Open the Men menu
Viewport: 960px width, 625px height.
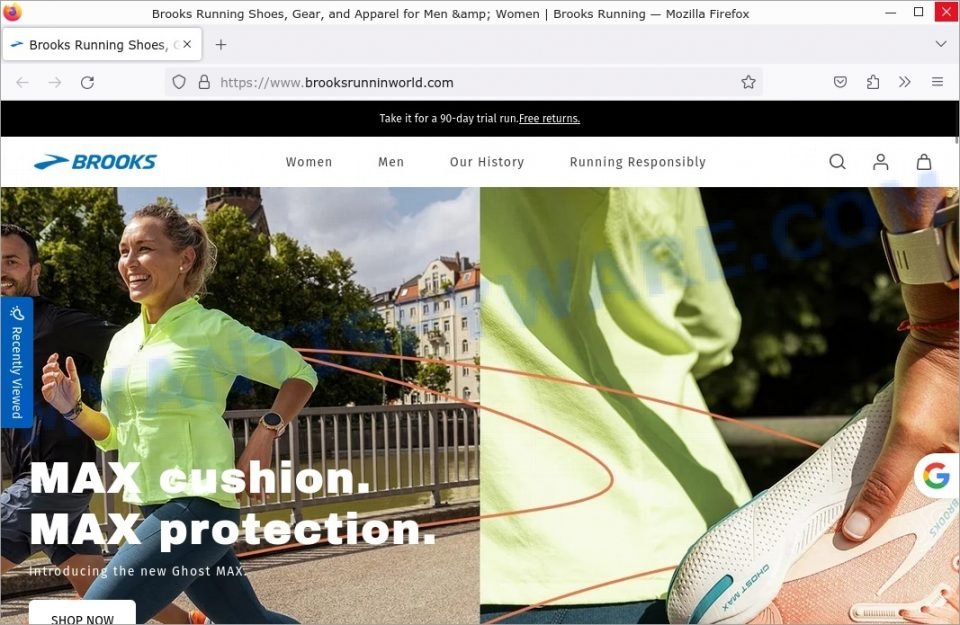[x=391, y=162]
